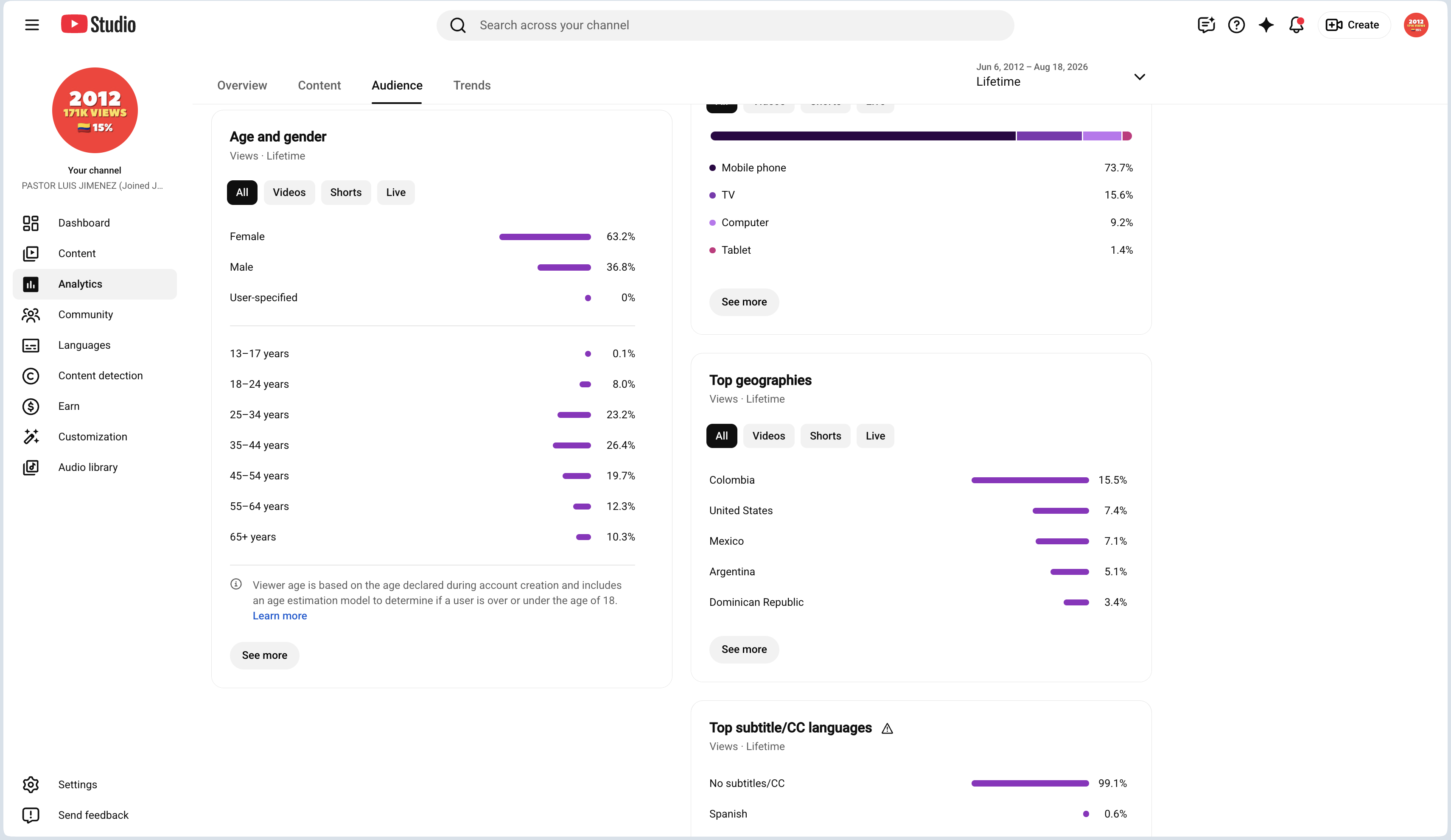Open Languages from the sidebar
This screenshot has width=1451, height=840.
tap(95, 345)
